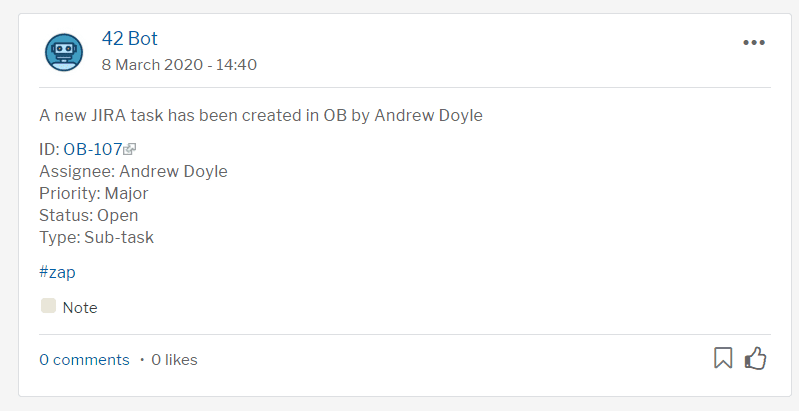Click the Assignee: Andrew Doyle line
Viewport: 799px width, 411px height.
[134, 171]
